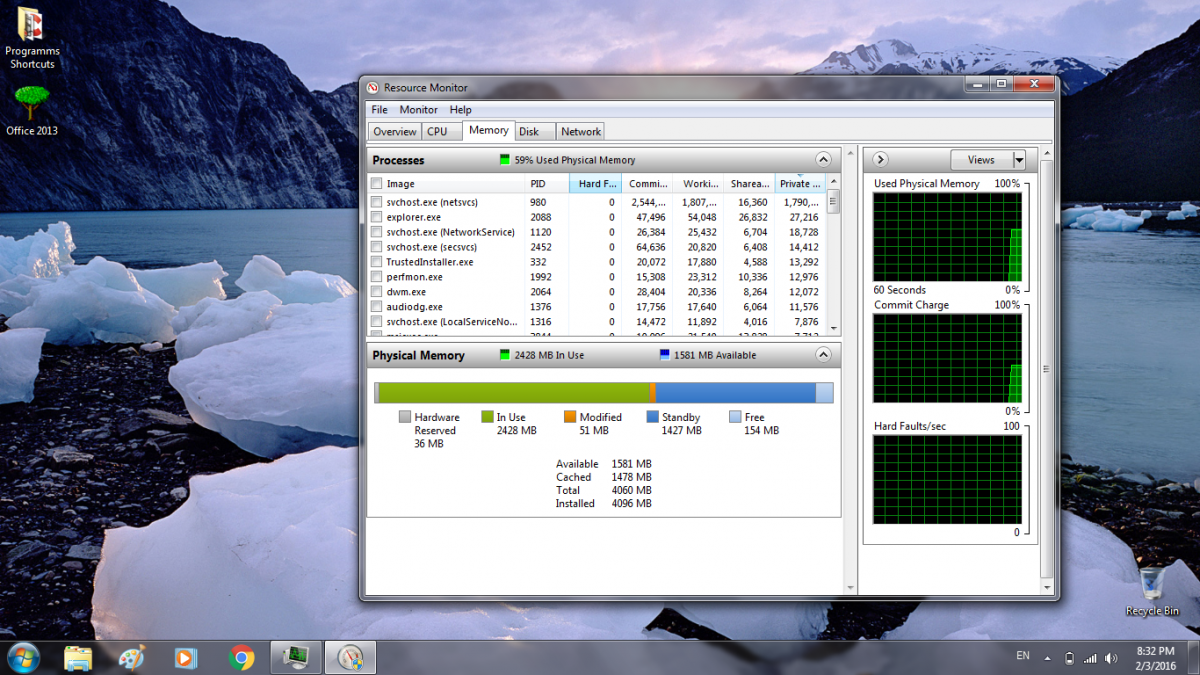This screenshot has height=675, width=1200.
Task: Click the Windows Start orb
Action: [23, 657]
